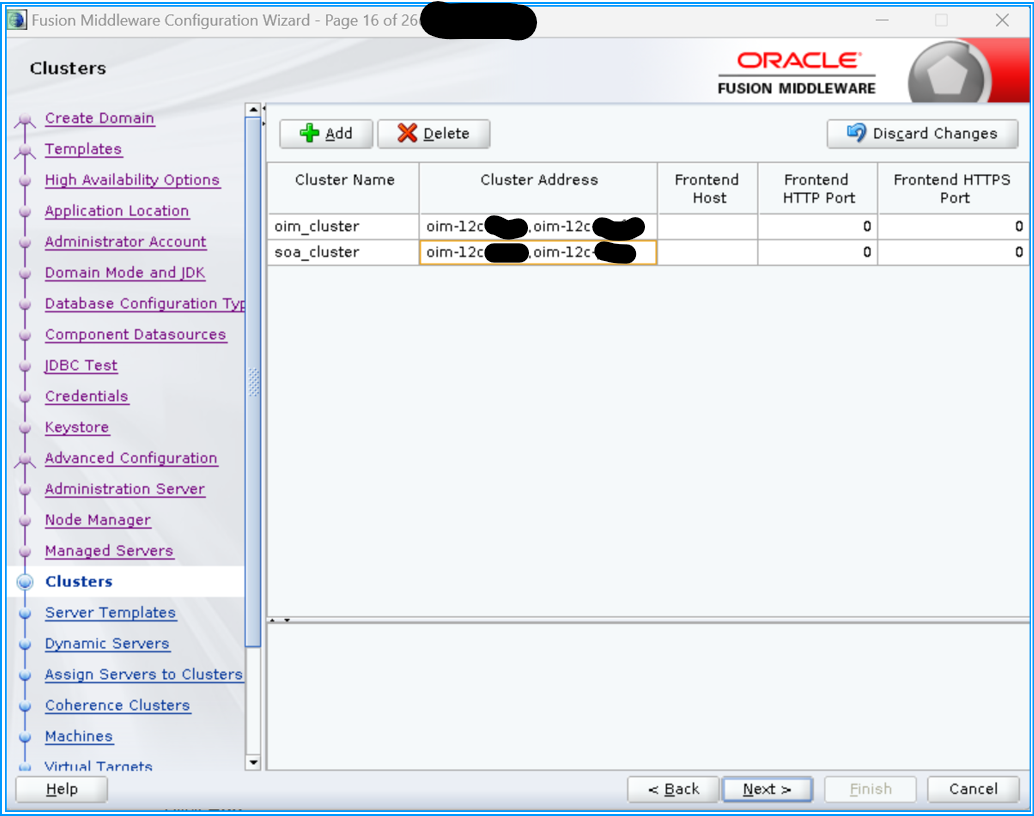Open the Create Domain step link
Image resolution: width=1034 pixels, height=816 pixels.
click(x=100, y=118)
